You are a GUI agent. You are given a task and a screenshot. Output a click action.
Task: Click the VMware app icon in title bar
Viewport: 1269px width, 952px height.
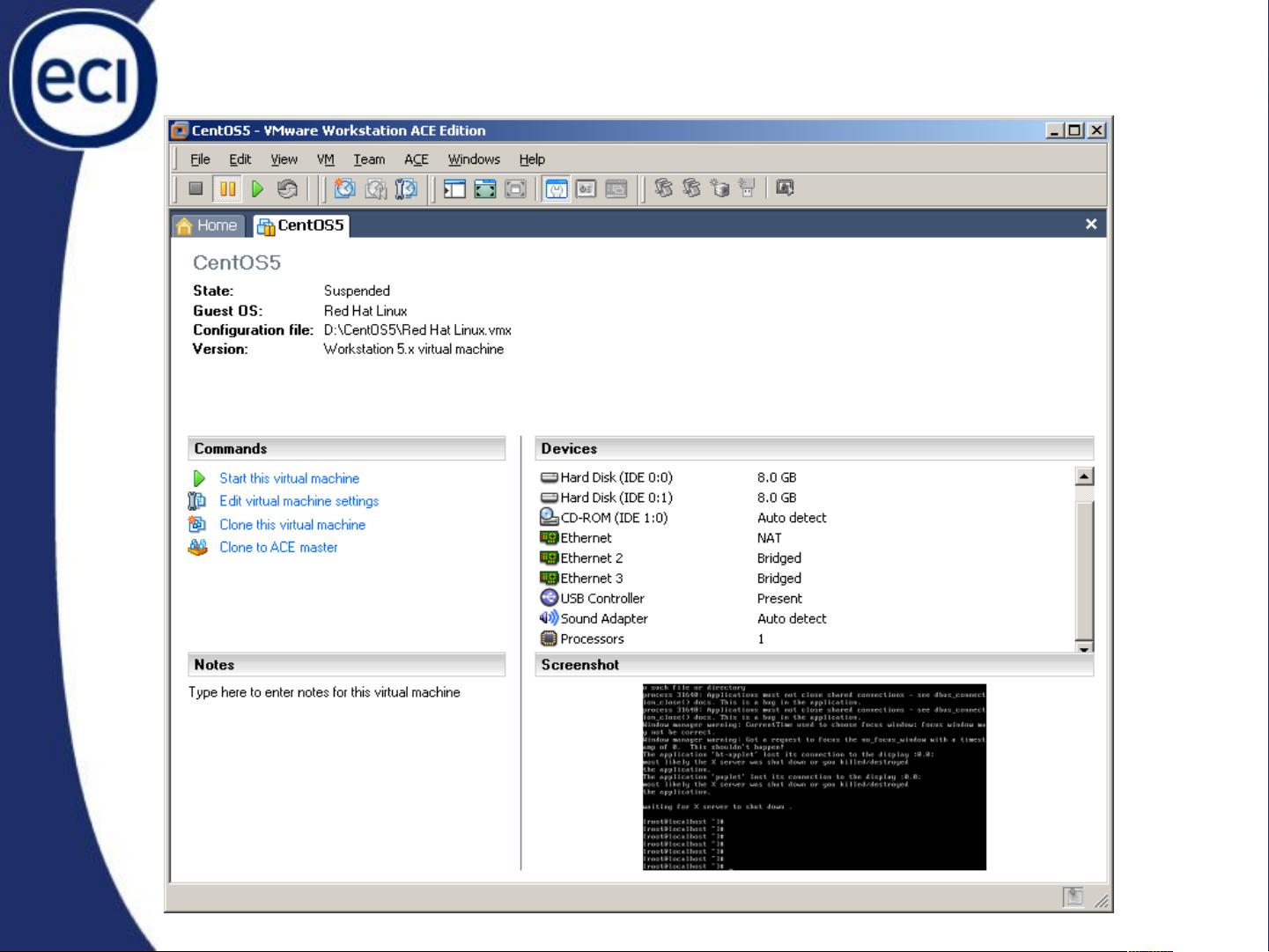click(180, 130)
